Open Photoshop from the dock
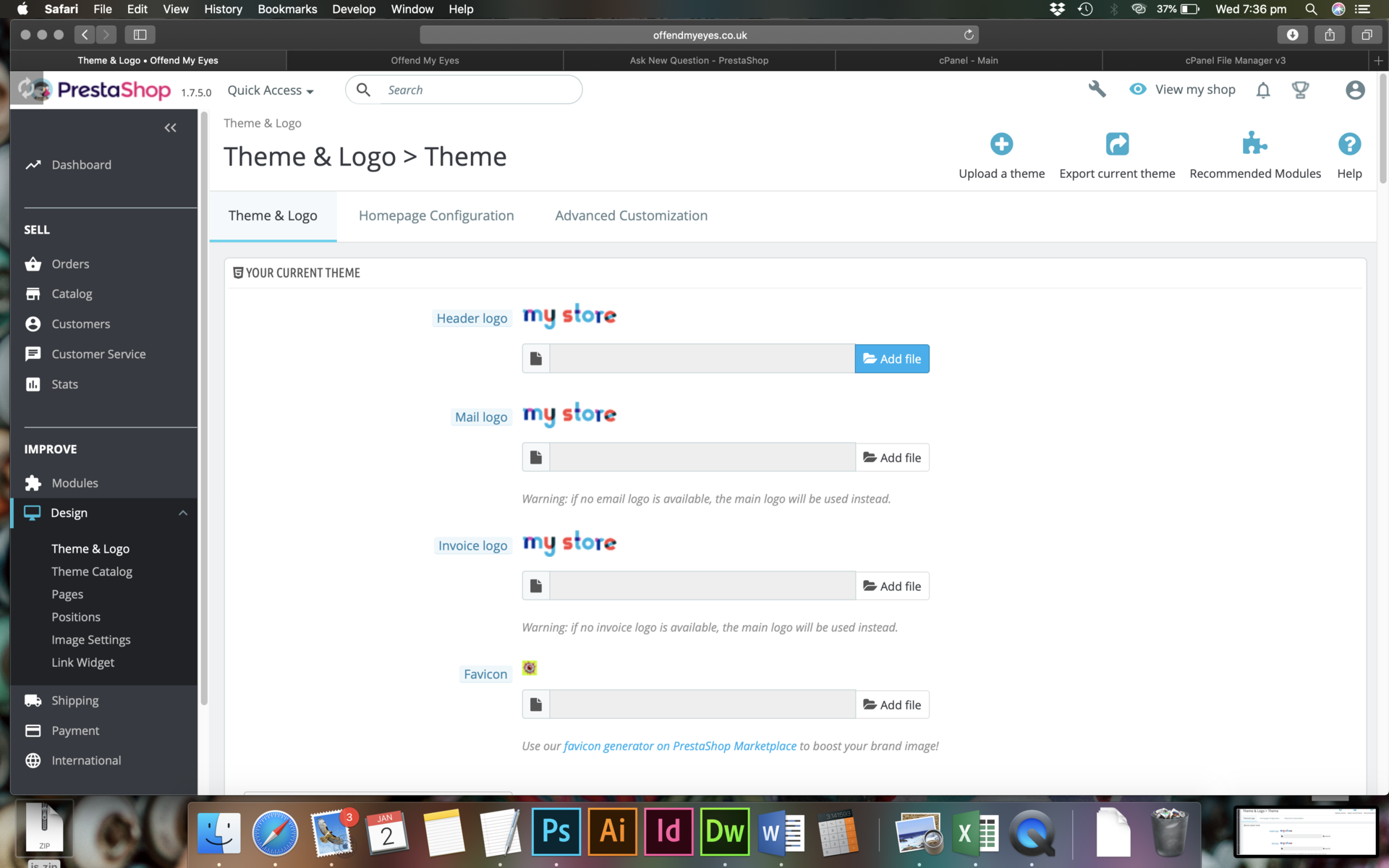 coord(556,832)
